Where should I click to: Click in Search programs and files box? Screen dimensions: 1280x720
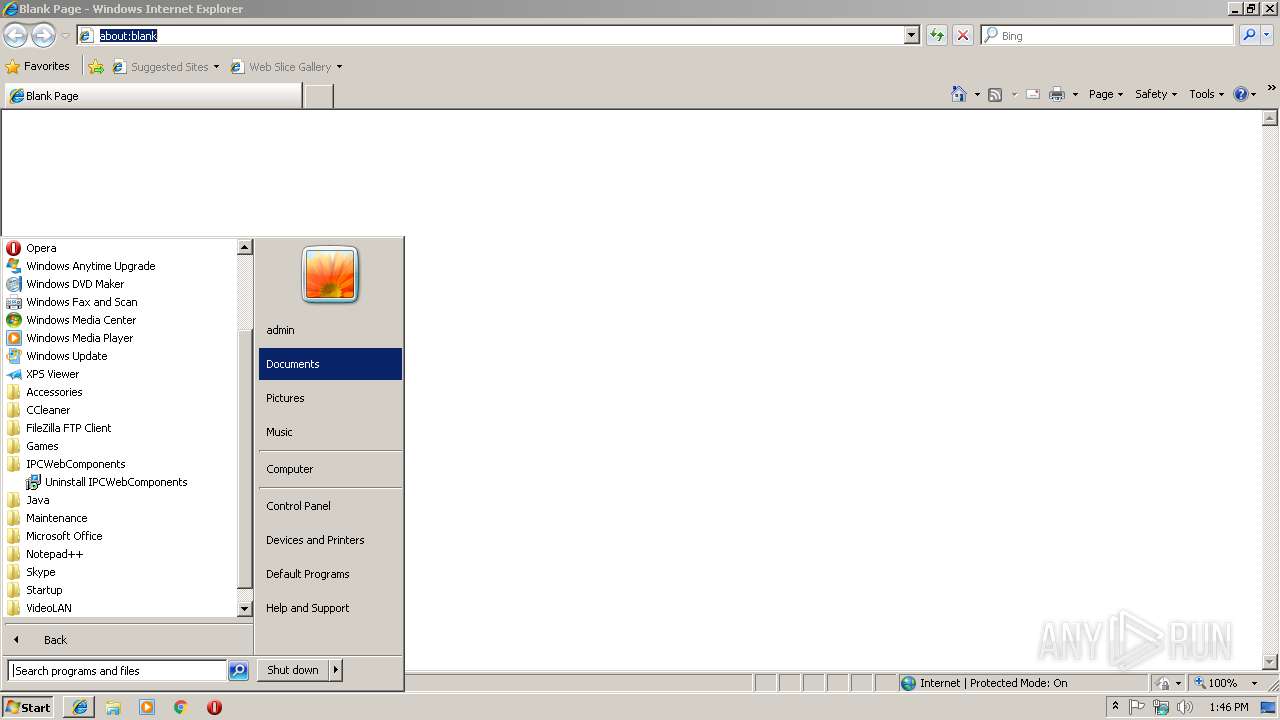pyautogui.click(x=117, y=671)
